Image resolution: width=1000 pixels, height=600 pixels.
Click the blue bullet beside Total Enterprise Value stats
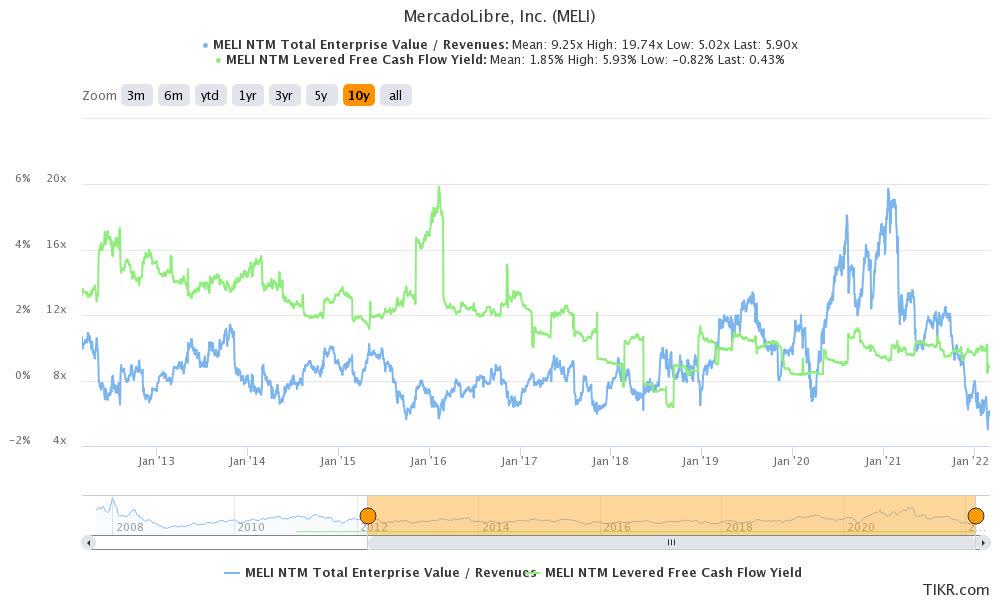[x=203, y=44]
